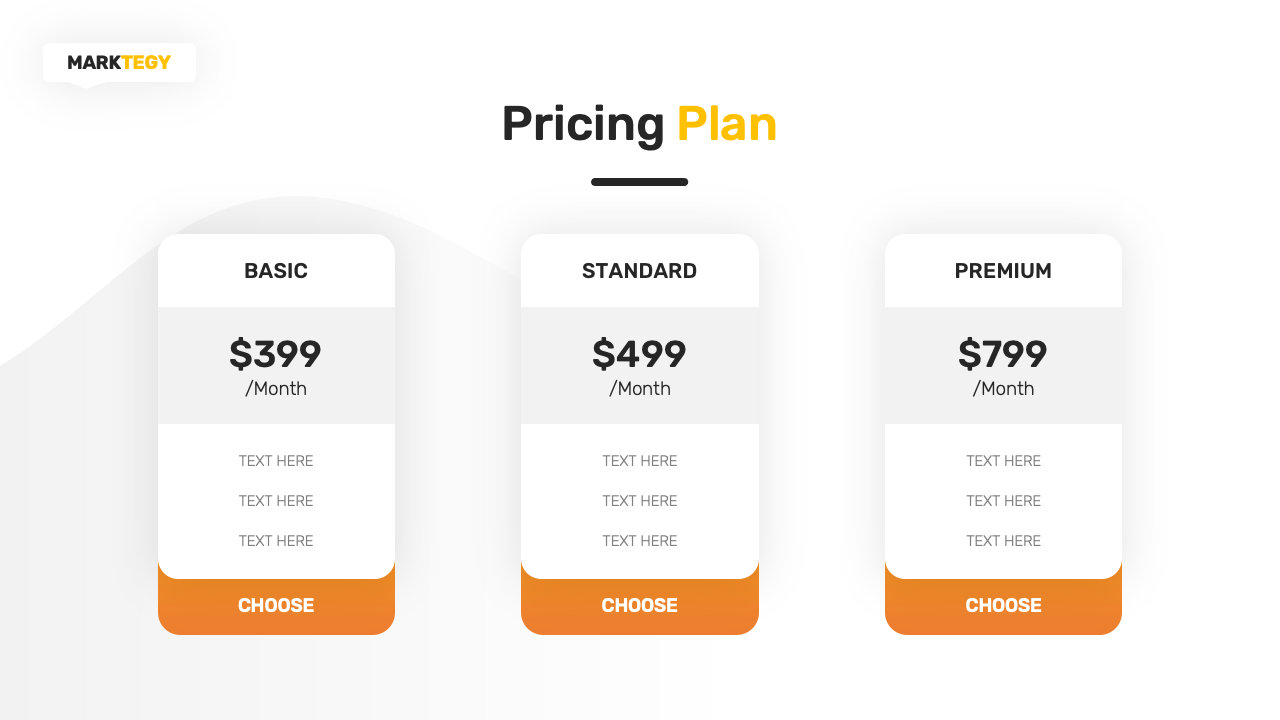Viewport: 1280px width, 720px height.
Task: Choose the Premium plan
Action: click(1003, 605)
